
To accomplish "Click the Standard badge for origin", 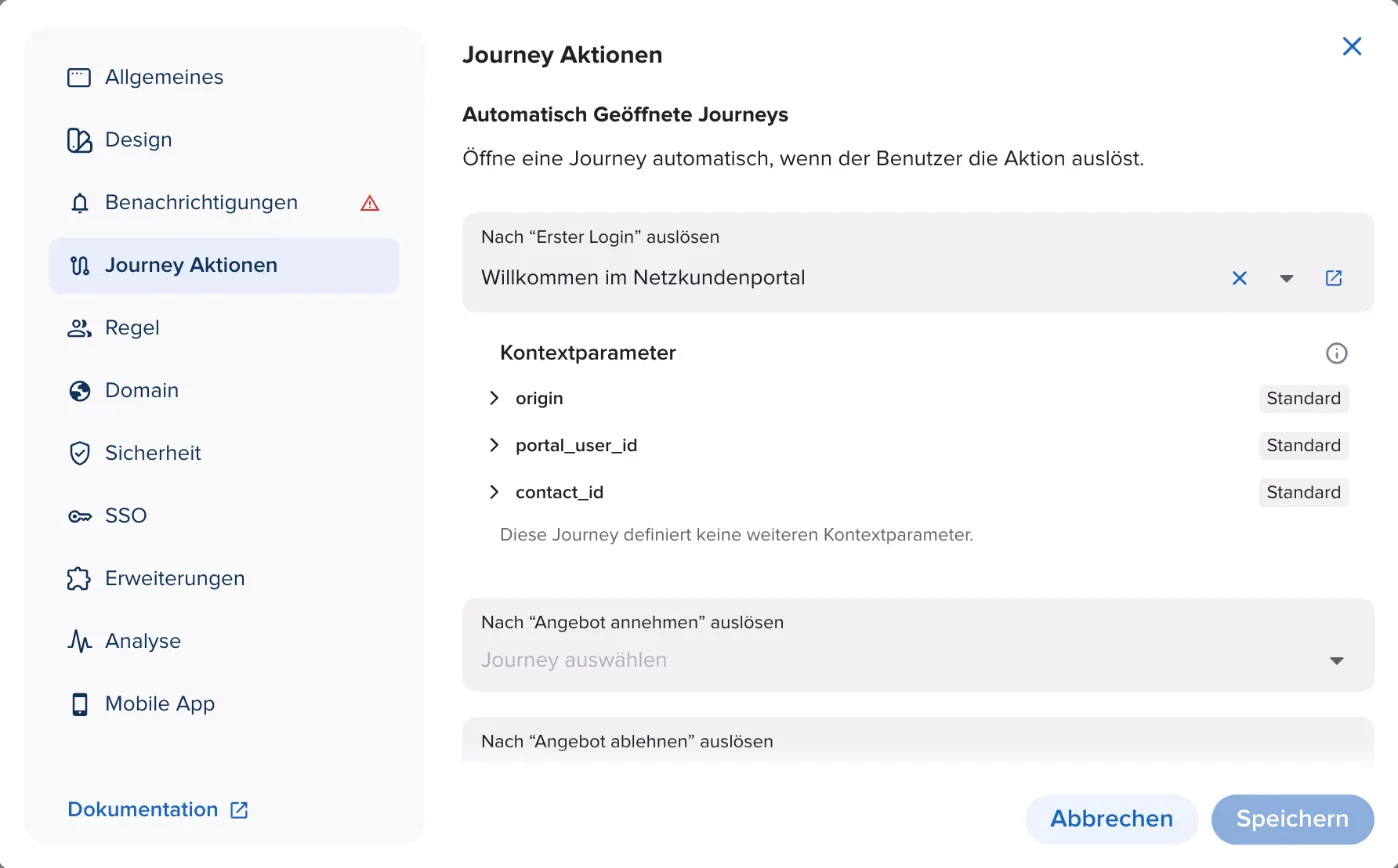I will pos(1304,399).
